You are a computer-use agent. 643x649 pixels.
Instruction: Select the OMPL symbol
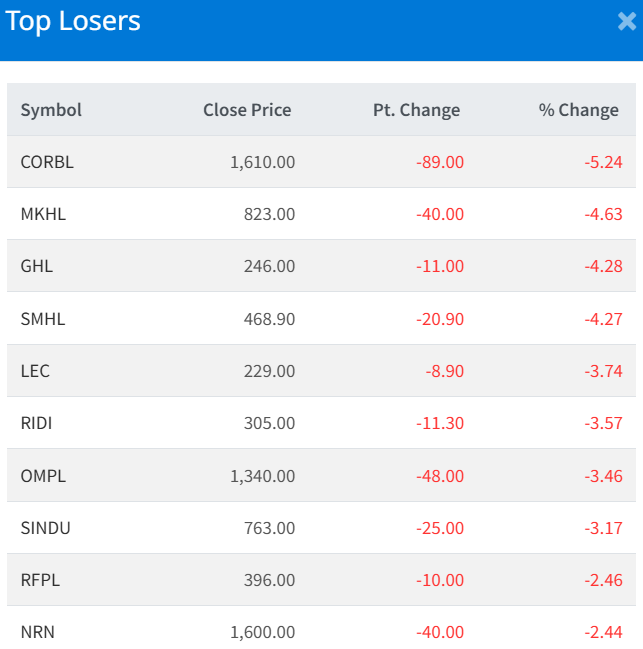pyautogui.click(x=43, y=476)
